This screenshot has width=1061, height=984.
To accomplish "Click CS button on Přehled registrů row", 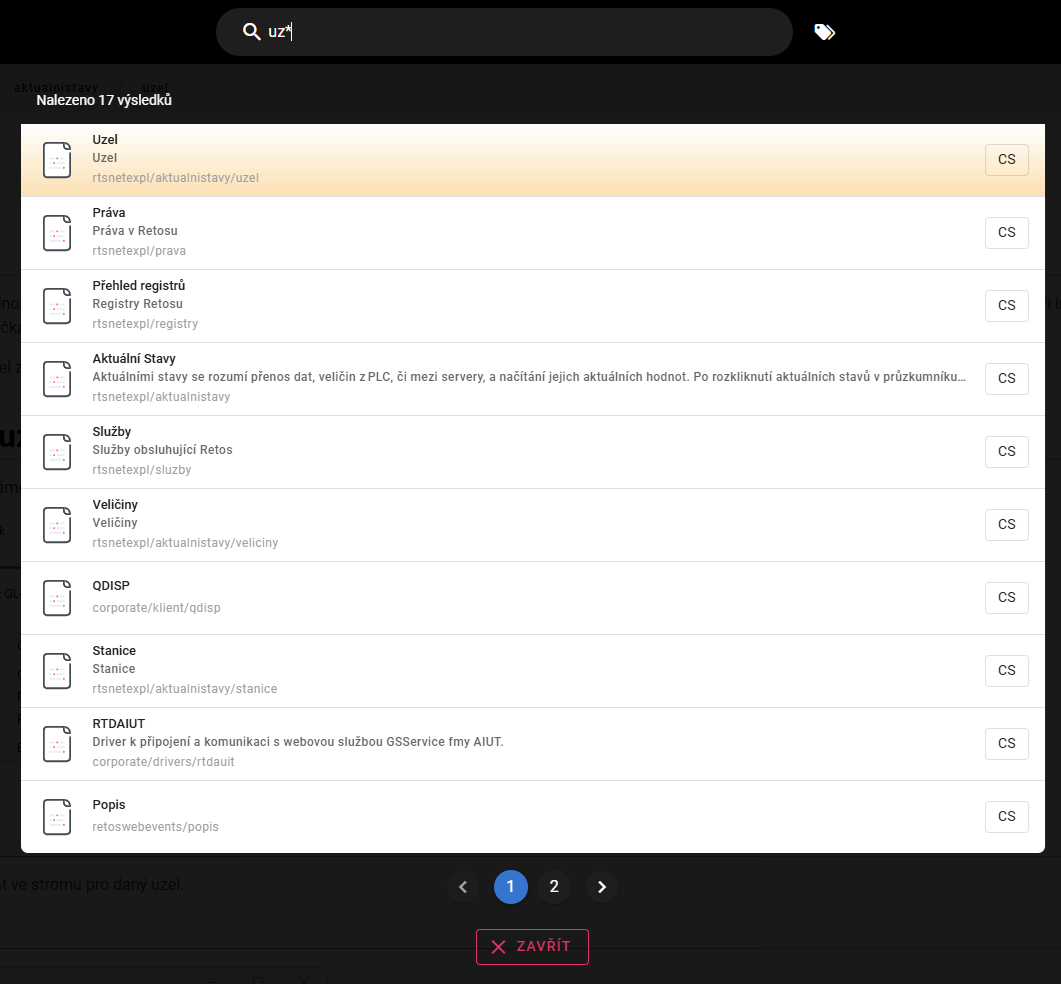I will (x=1006, y=305).
